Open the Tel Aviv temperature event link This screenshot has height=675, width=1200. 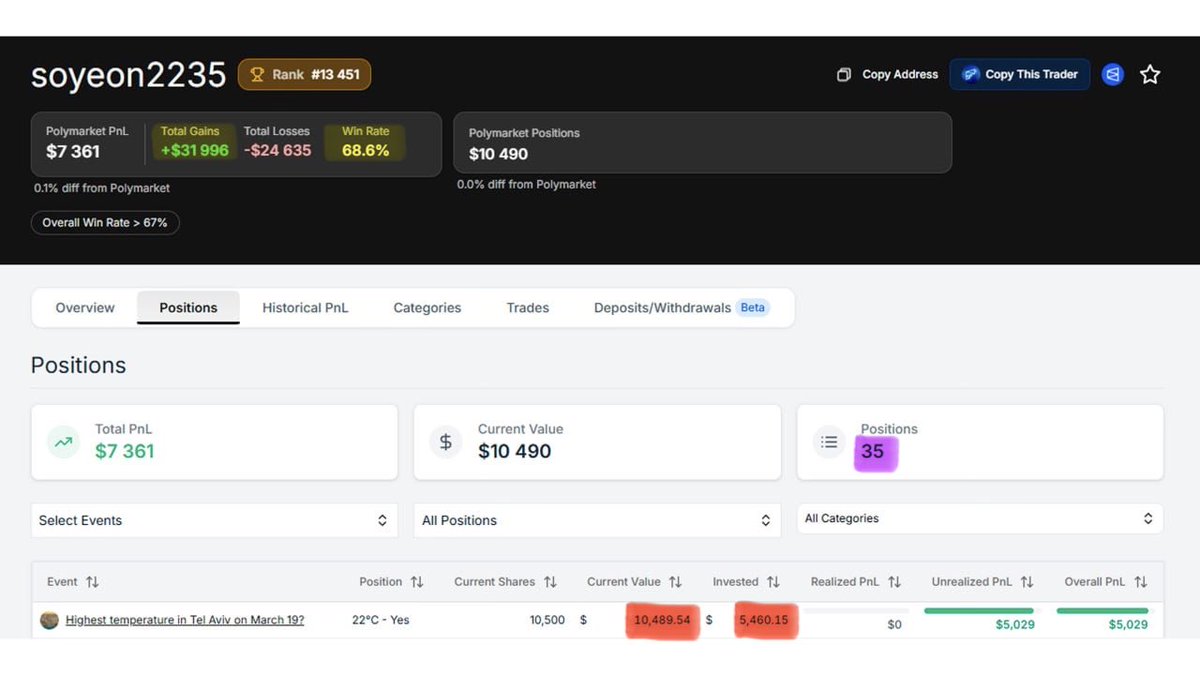coord(185,620)
